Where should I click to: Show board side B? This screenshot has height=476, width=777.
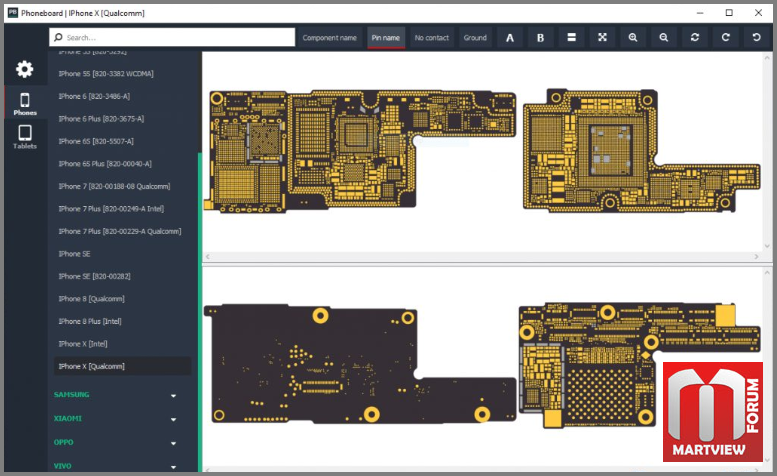click(x=540, y=38)
